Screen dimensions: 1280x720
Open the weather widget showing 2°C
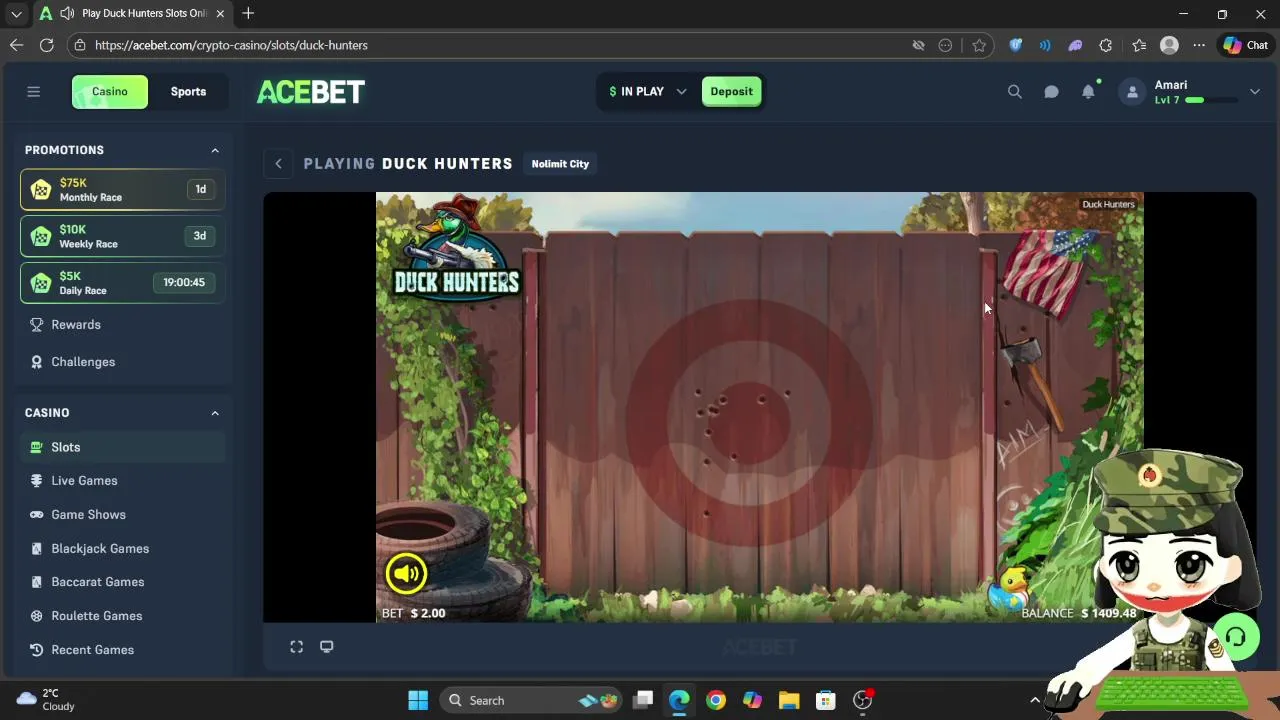tap(46, 700)
